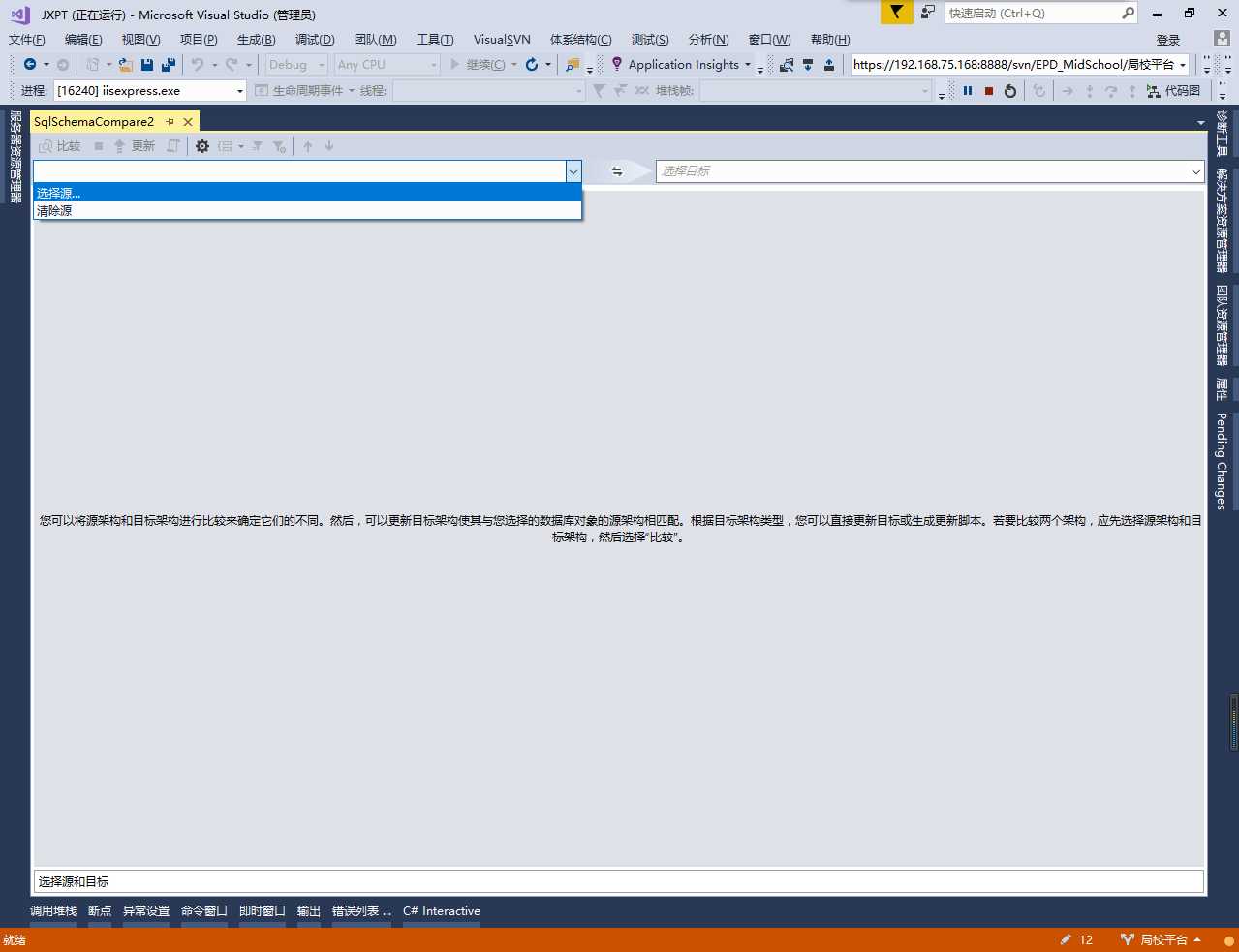Open schema compare options gear icon
The height and width of the screenshot is (952, 1239).
tap(202, 146)
